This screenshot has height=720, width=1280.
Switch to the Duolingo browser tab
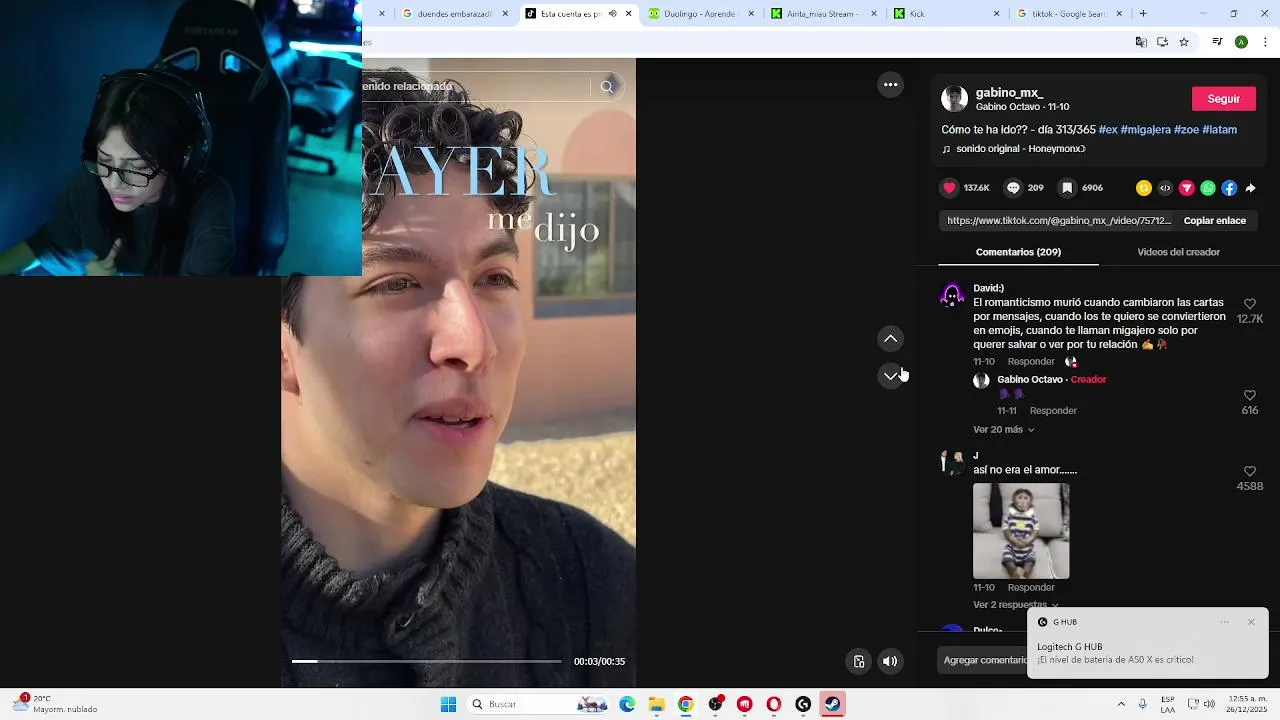coord(702,14)
